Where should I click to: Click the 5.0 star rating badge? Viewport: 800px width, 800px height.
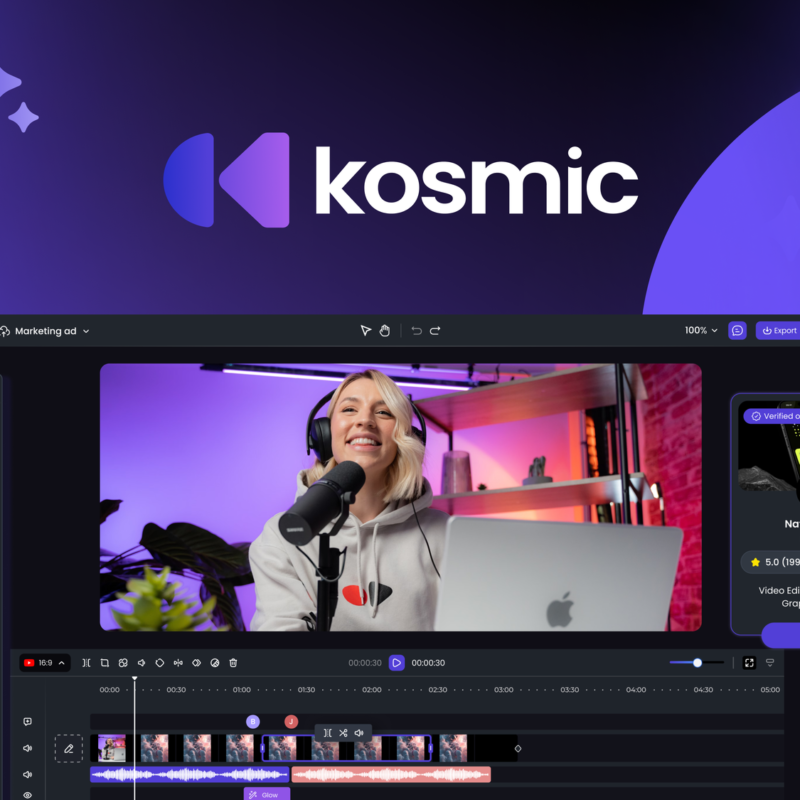(770, 562)
